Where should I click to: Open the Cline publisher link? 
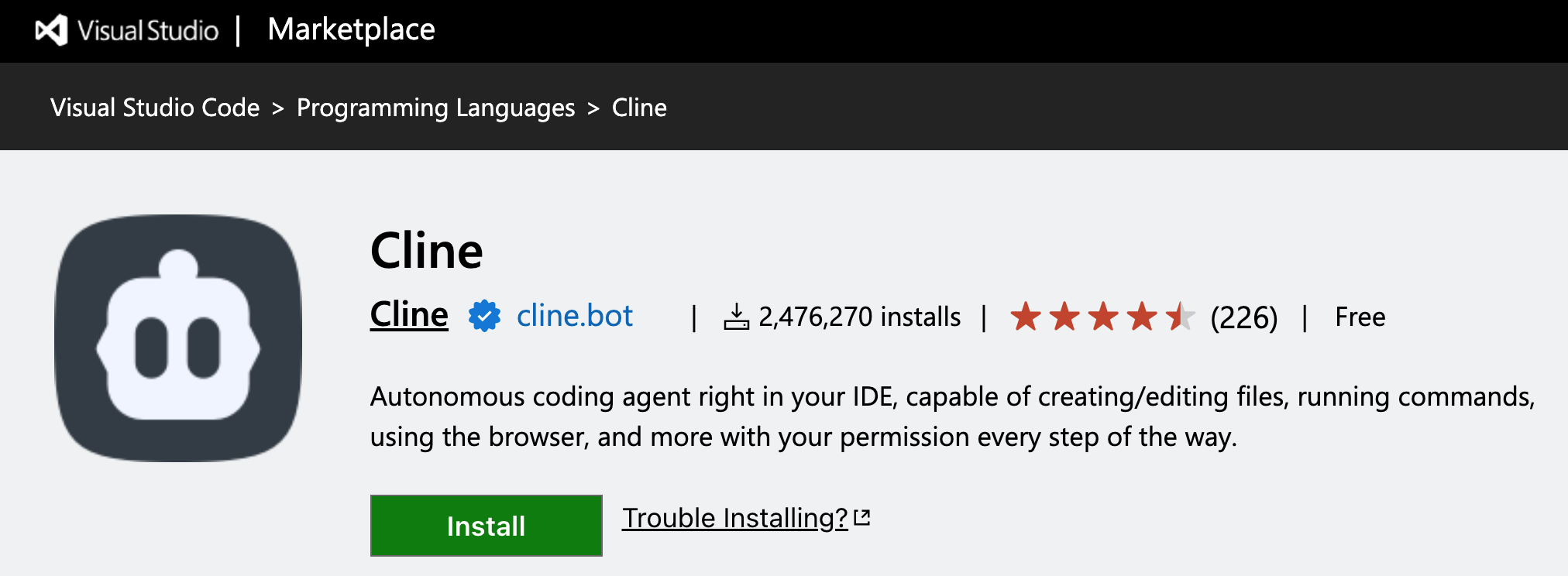point(409,315)
